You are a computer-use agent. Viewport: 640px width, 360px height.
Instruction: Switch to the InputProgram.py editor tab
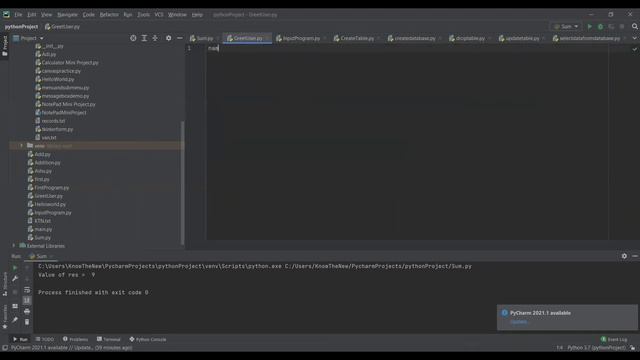(301, 38)
